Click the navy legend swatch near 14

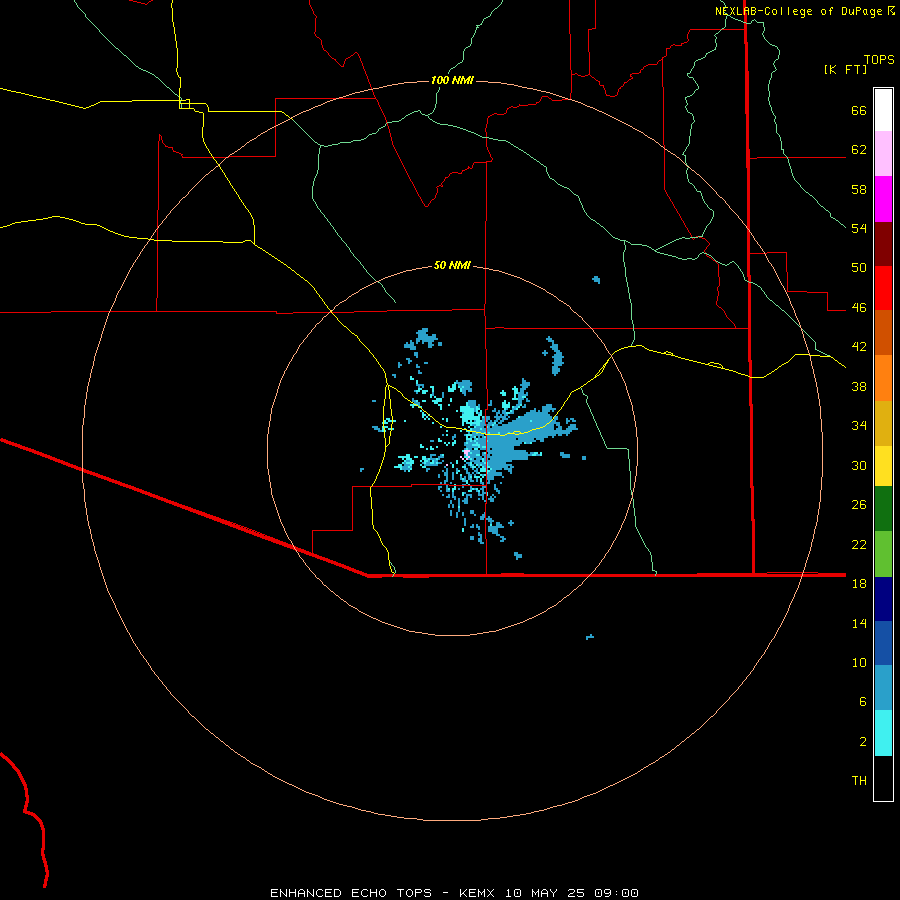(883, 599)
